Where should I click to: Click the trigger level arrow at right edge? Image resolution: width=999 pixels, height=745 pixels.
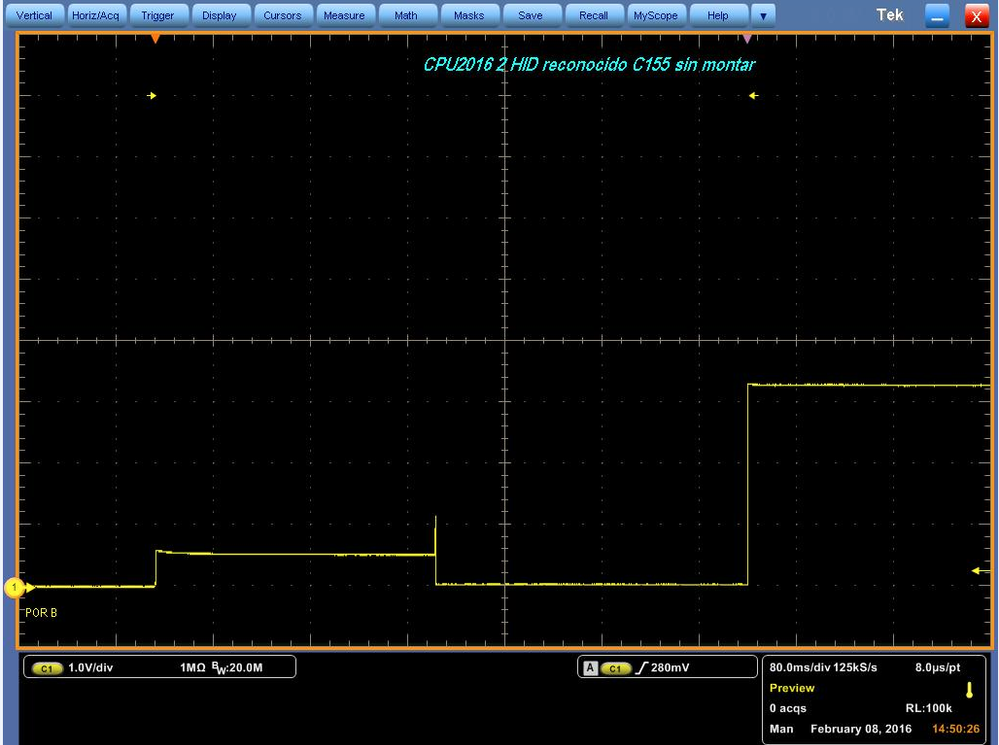979,570
